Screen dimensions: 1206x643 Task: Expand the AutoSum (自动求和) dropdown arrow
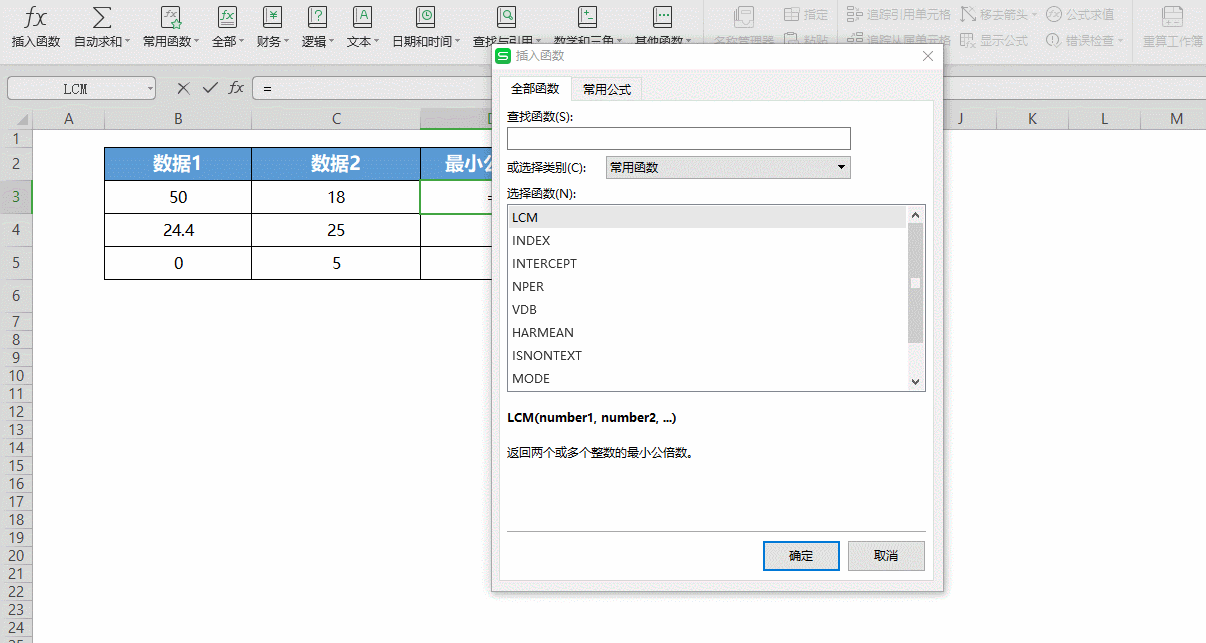pos(127,42)
